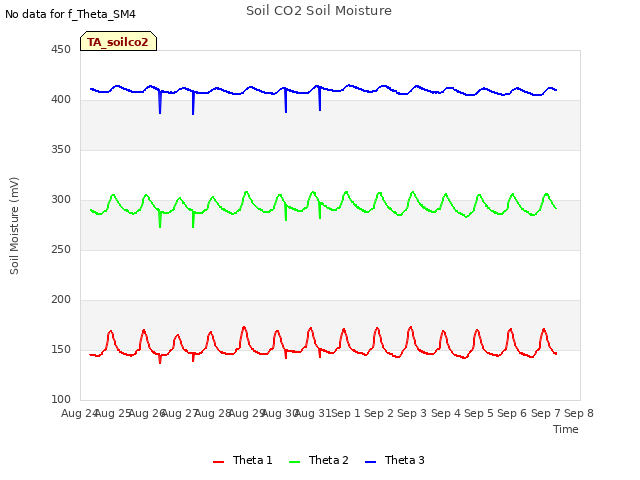Screen dimensions: 640x480
Task: Click the 450 y-axis label
Action: coord(61,49)
